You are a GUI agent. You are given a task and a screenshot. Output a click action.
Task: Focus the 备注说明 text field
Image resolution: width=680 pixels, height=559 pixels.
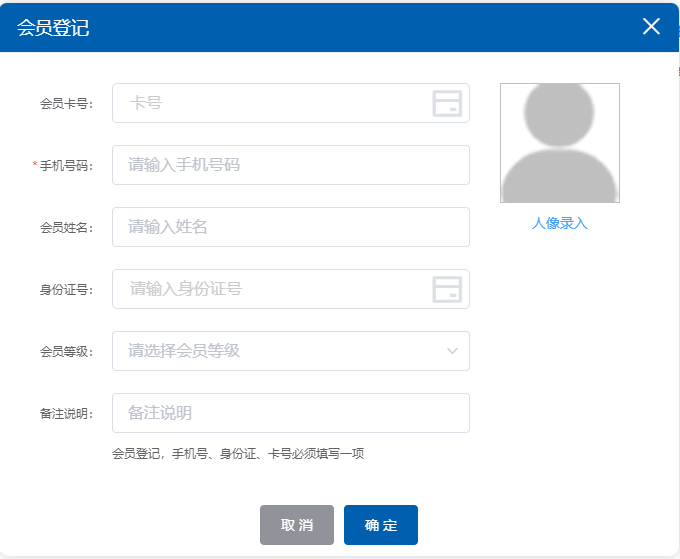point(290,413)
